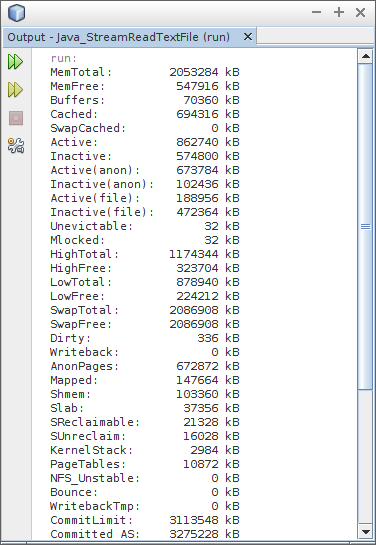Click the Inactive: 574800 kB line
376x545 pixels.
[145, 156]
